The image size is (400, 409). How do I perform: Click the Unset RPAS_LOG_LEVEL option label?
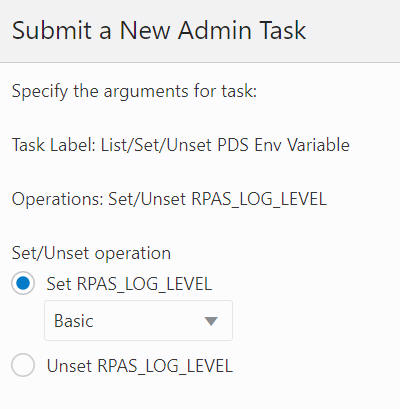coord(140,366)
